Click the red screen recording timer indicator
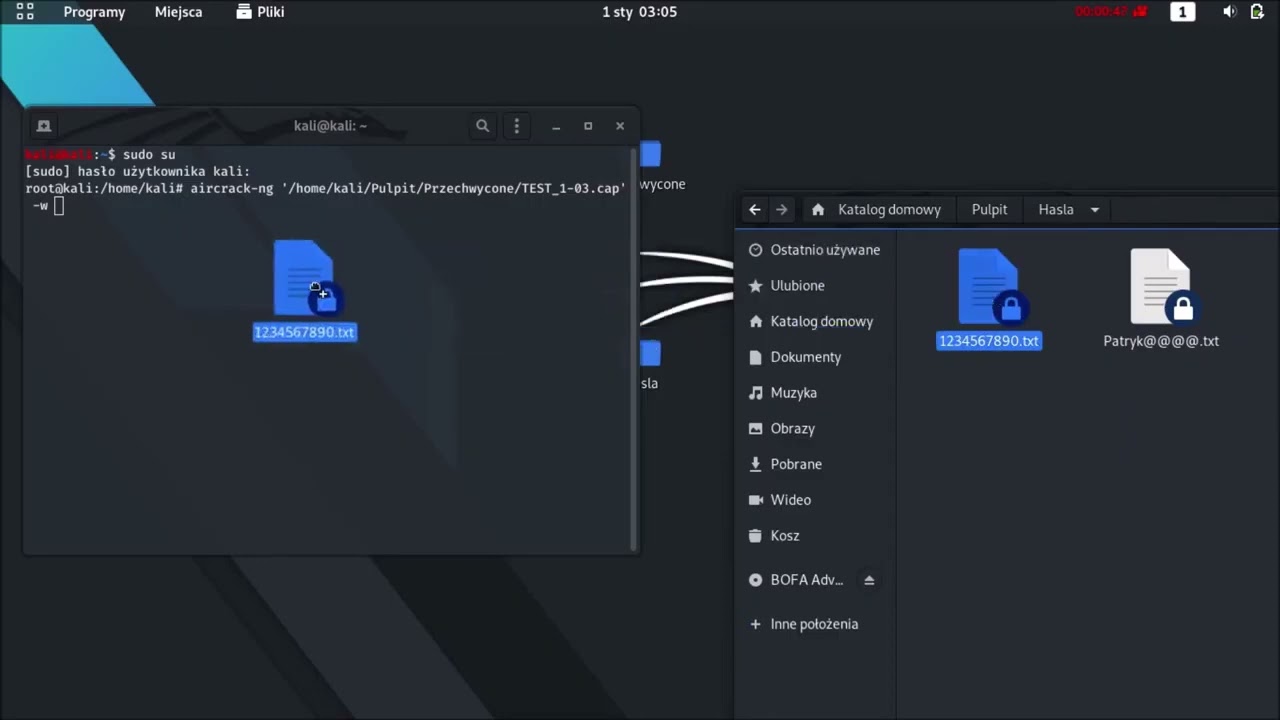Screen dimensions: 1280x720 (x=1111, y=12)
